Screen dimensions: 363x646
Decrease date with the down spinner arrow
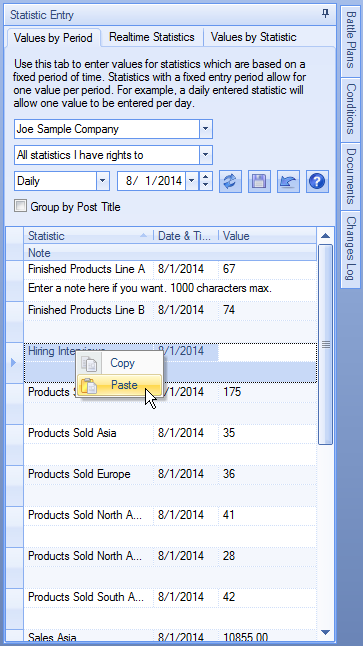point(206,186)
